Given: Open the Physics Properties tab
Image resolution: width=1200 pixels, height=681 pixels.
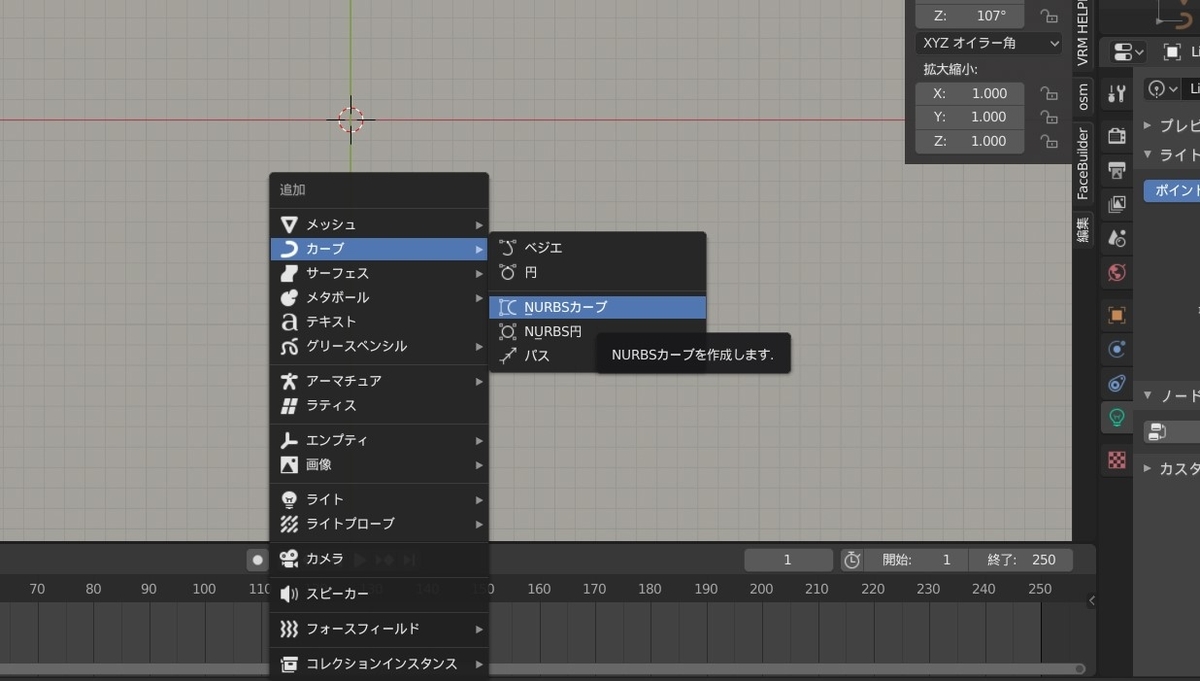Looking at the screenshot, I should click(1116, 349).
